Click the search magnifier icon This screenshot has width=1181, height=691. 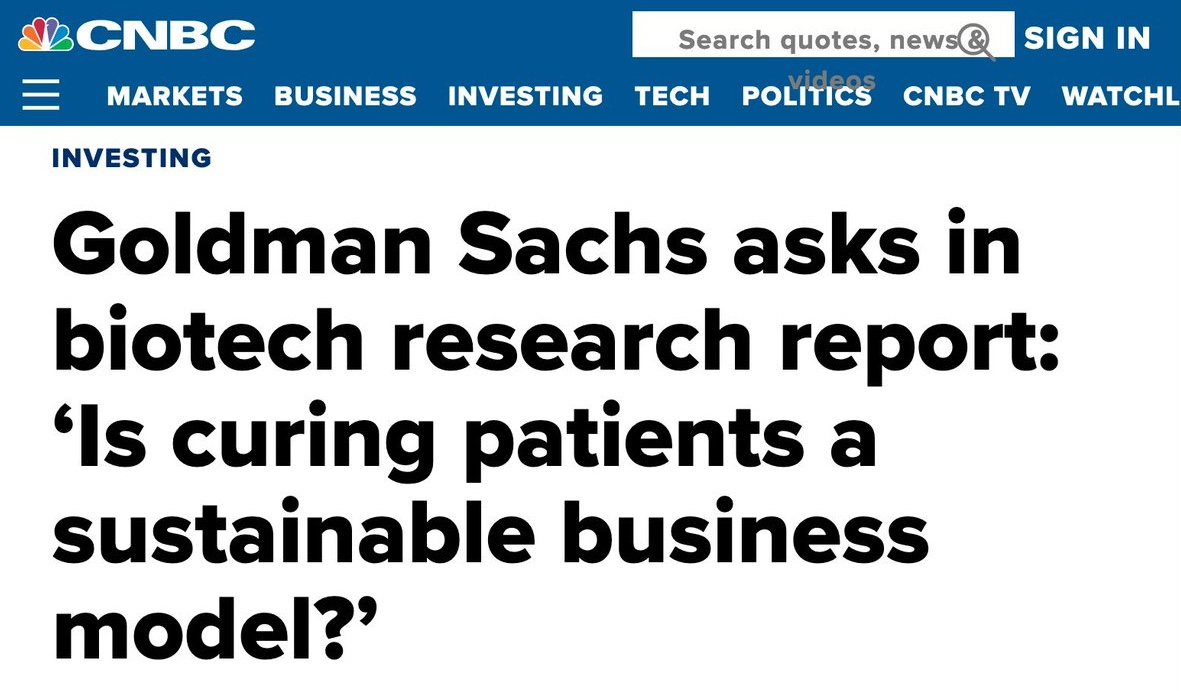pyautogui.click(x=974, y=41)
